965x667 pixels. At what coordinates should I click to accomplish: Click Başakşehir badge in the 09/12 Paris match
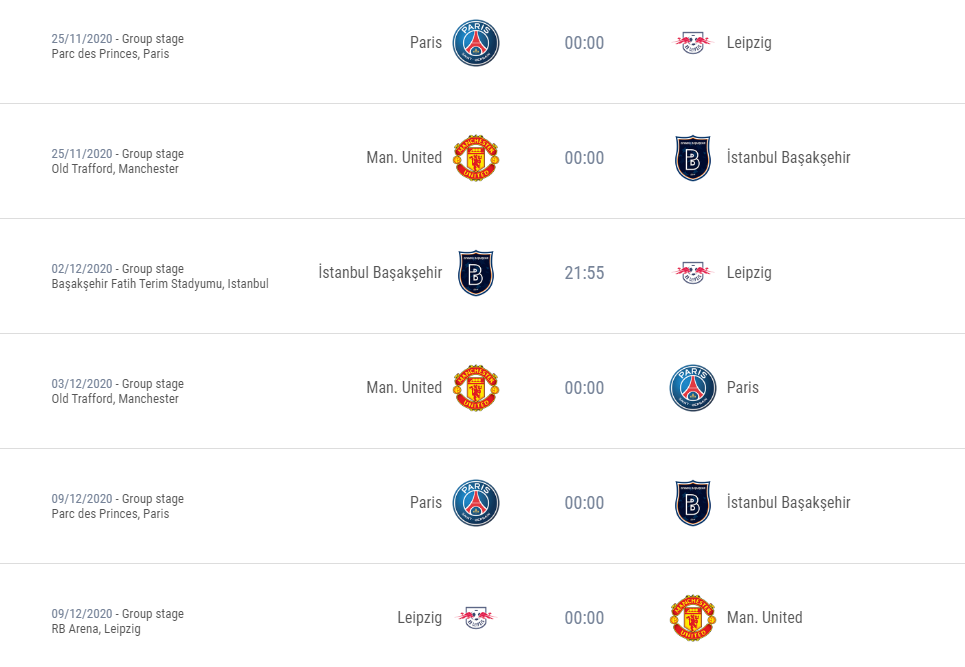pyautogui.click(x=692, y=503)
